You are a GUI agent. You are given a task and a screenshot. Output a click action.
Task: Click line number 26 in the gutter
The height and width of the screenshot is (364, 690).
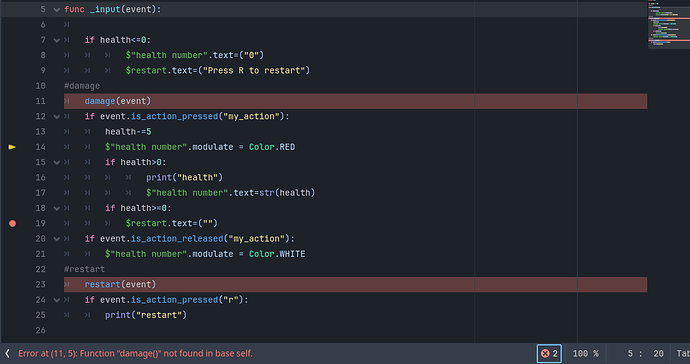click(40, 331)
